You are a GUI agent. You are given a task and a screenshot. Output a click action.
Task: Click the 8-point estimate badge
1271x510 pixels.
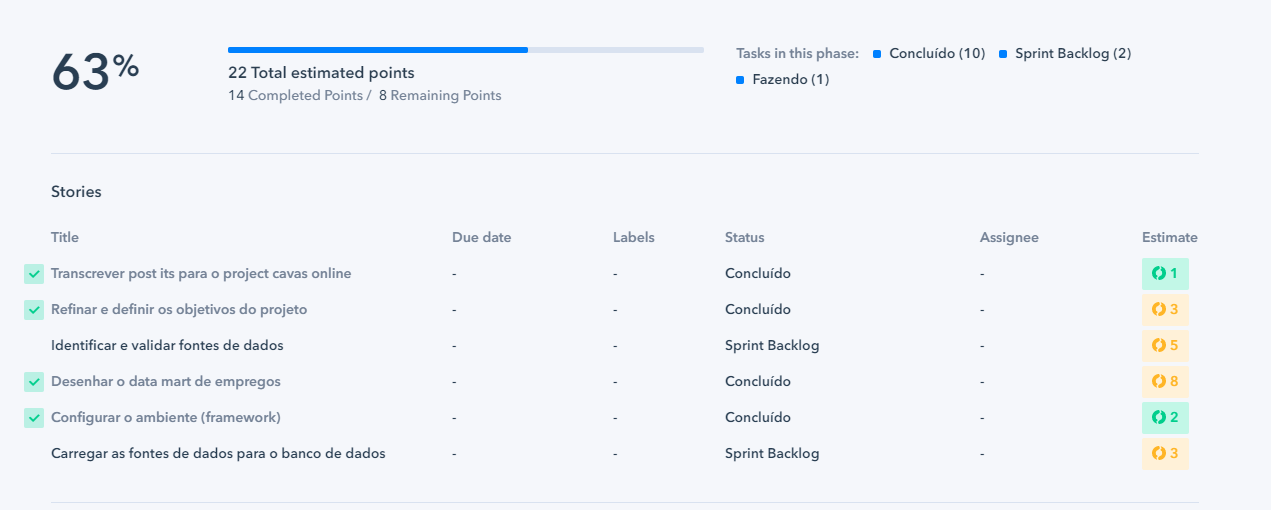1165,381
